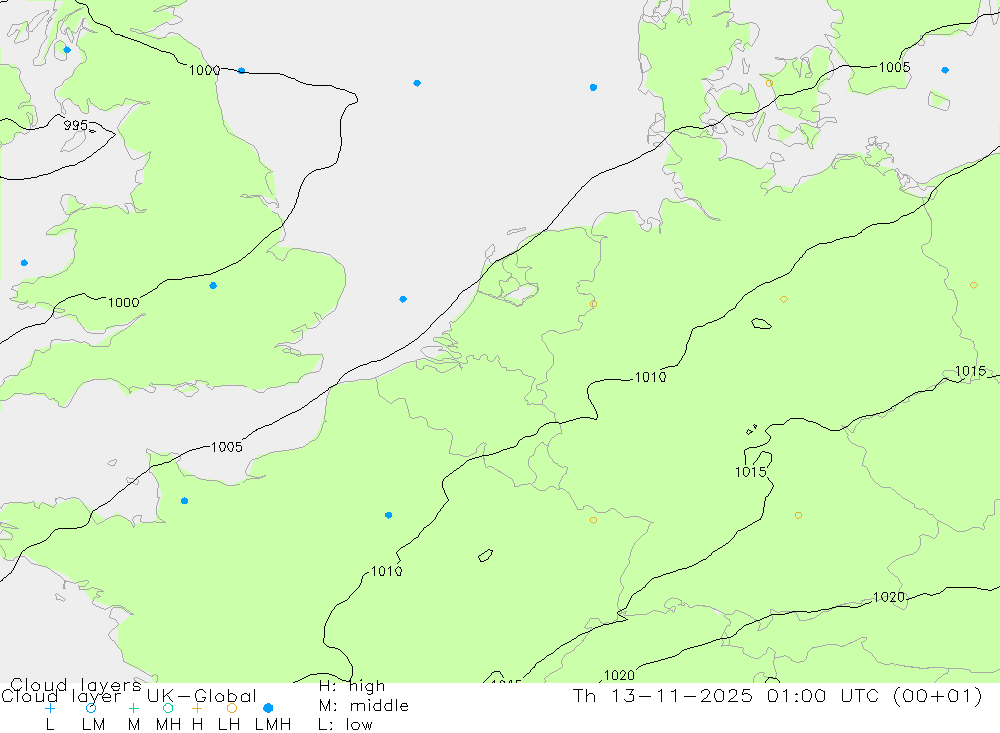
Task: Select blue marker beside northern England 1000 label
Action: (241, 71)
